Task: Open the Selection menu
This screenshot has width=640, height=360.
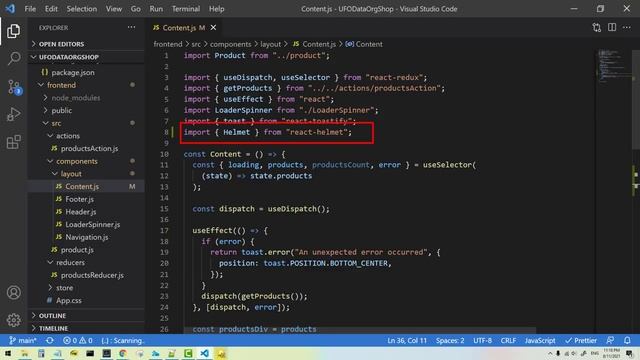Action: [82, 9]
